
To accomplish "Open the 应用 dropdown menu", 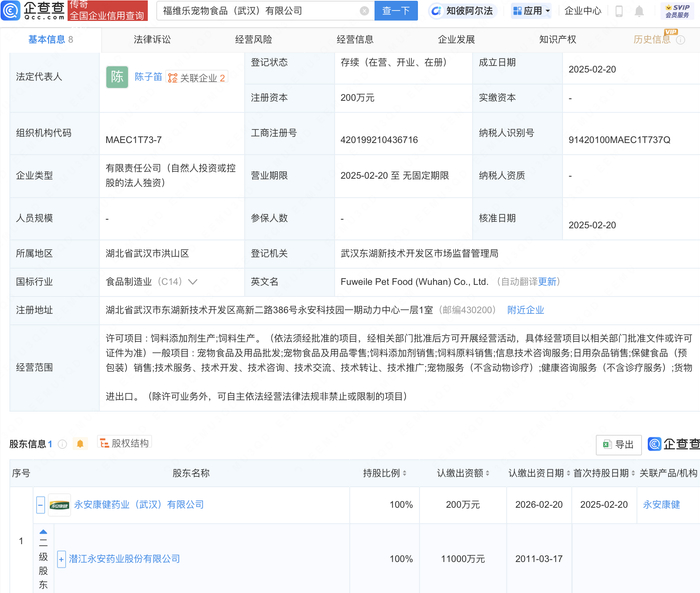I will [x=531, y=11].
